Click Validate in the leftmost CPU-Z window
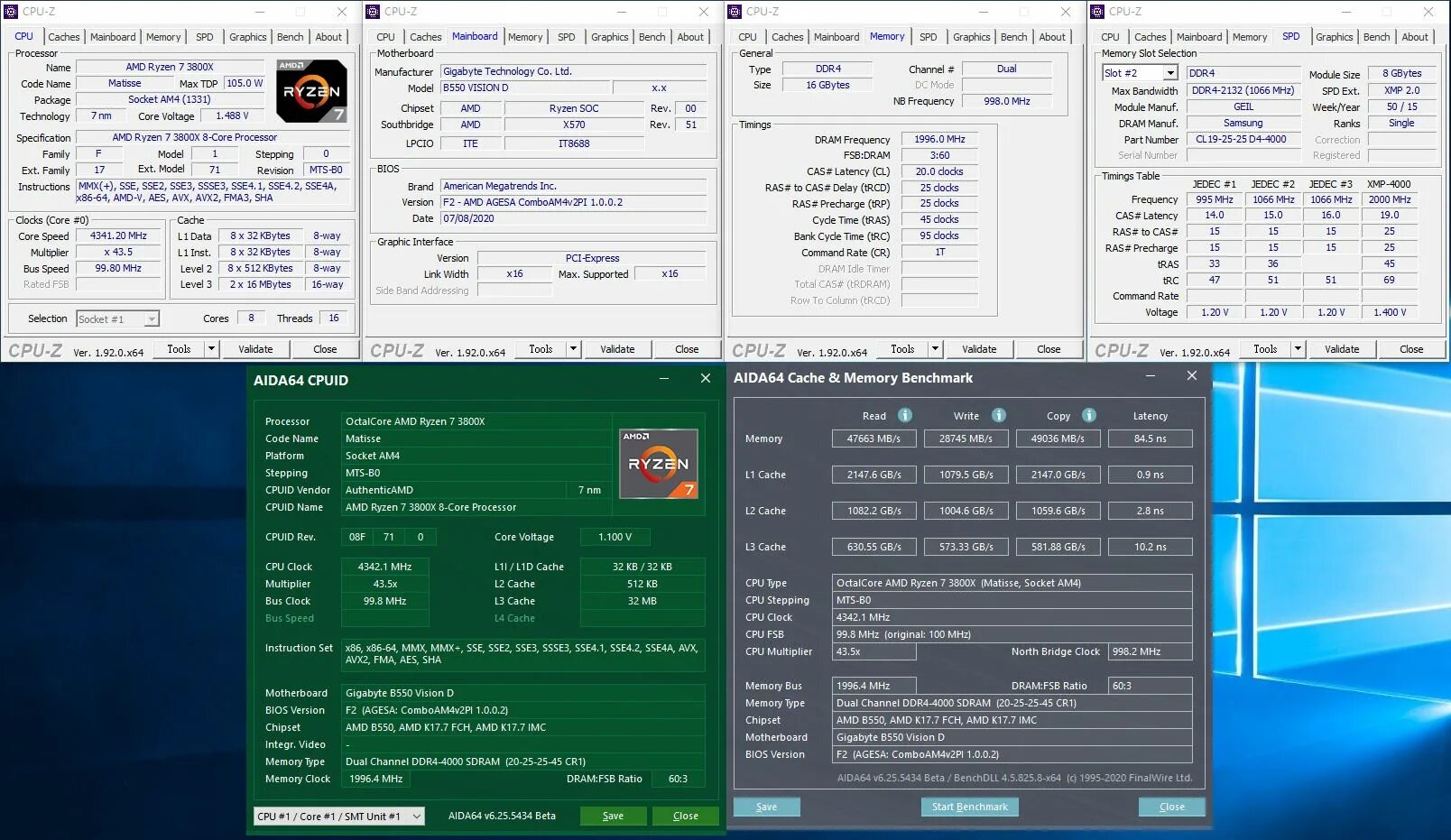Image resolution: width=1451 pixels, height=840 pixels. 255,349
